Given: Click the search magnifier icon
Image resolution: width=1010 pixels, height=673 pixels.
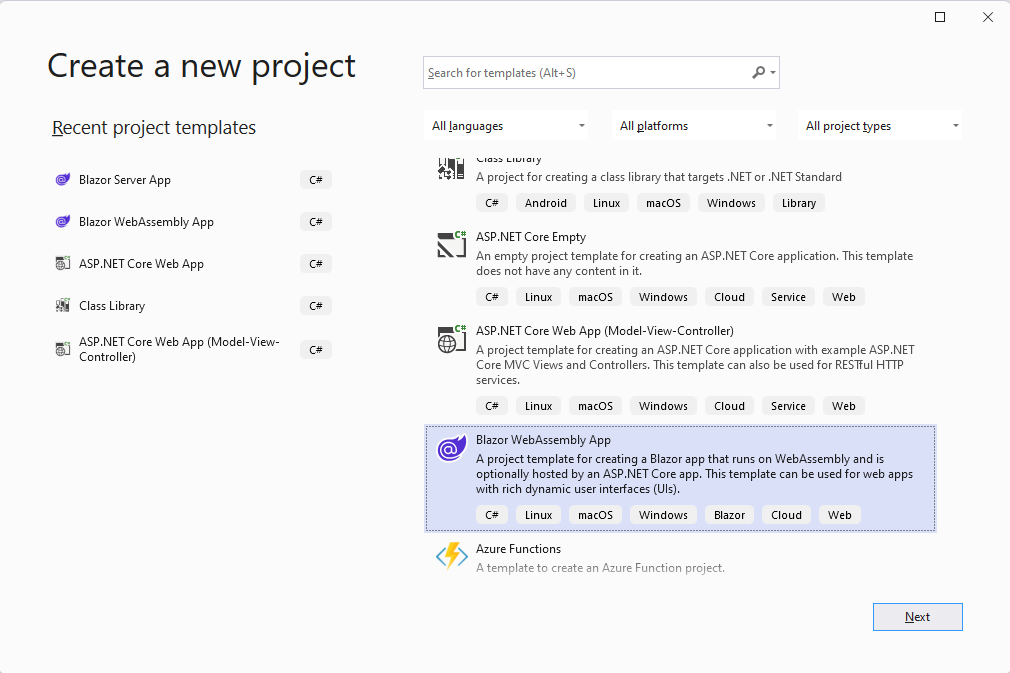Looking at the screenshot, I should (759, 72).
